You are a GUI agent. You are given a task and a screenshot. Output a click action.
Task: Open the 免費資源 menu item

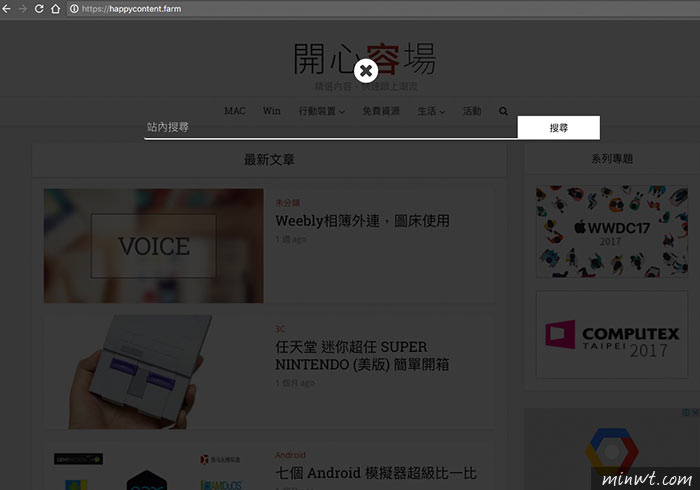[381, 111]
